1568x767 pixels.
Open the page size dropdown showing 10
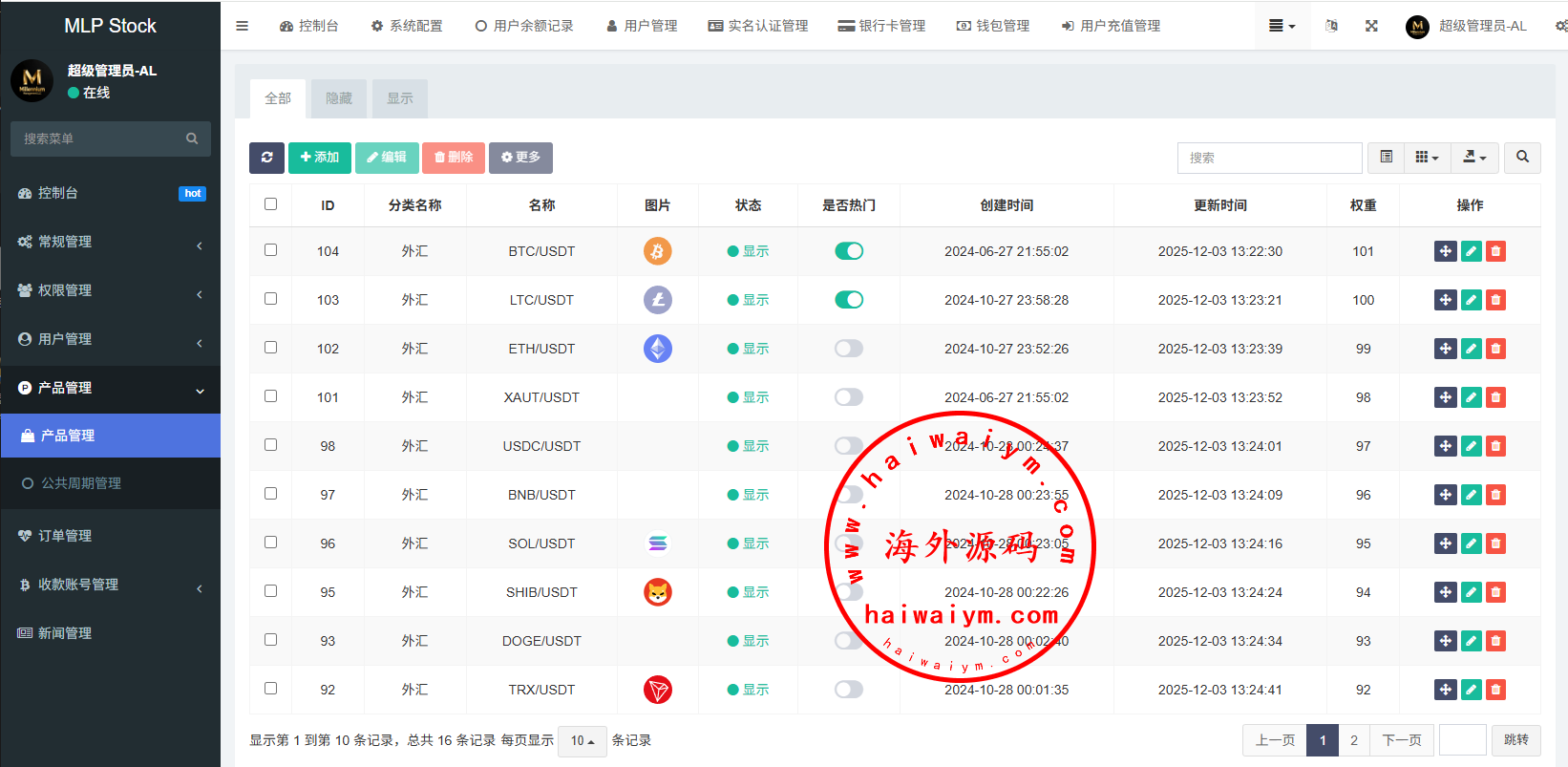click(582, 741)
